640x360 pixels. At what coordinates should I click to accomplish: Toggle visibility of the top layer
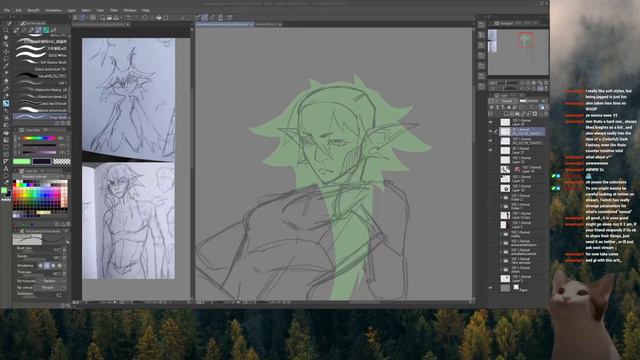[491, 122]
